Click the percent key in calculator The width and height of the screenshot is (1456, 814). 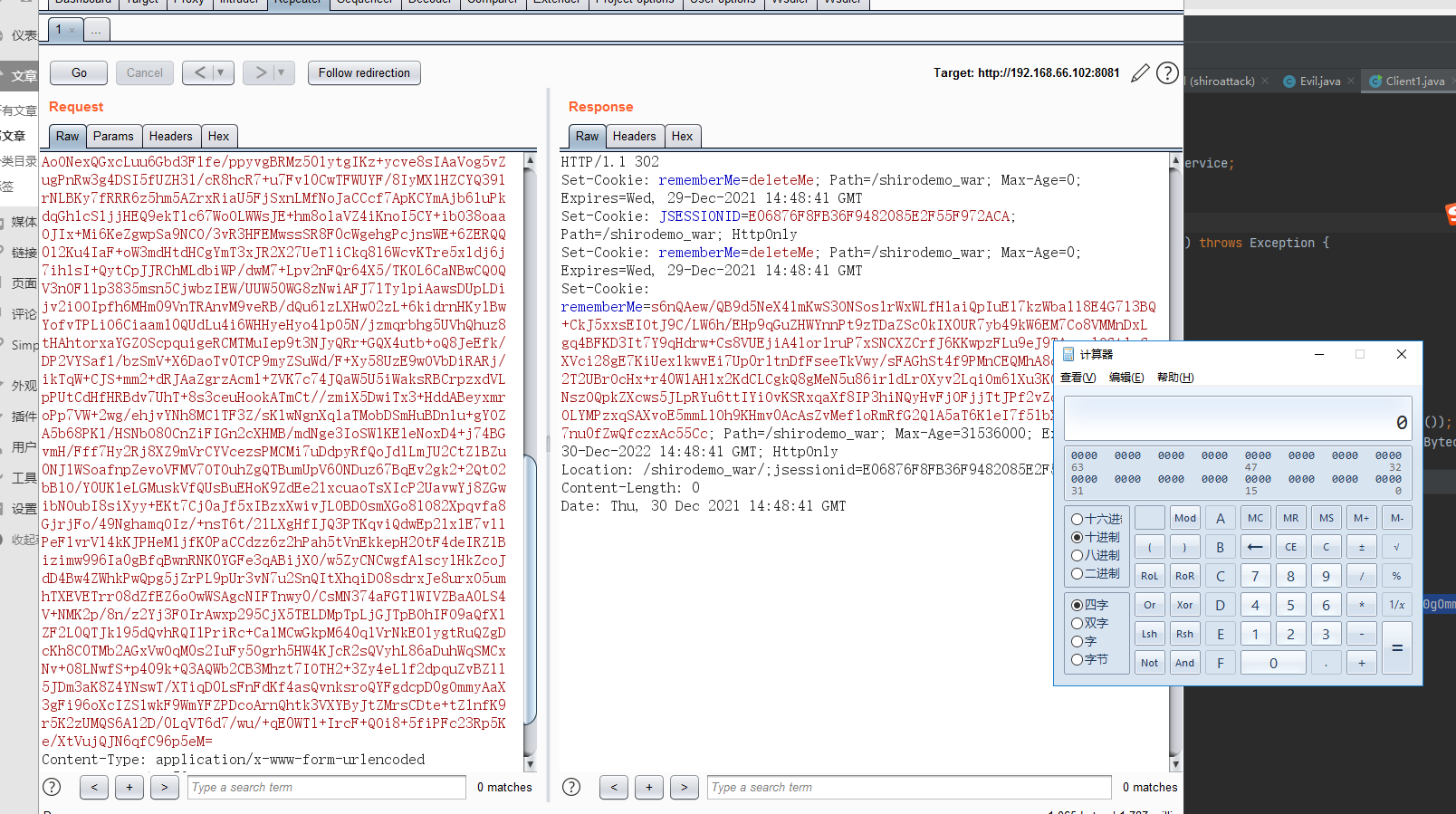[x=1396, y=576]
